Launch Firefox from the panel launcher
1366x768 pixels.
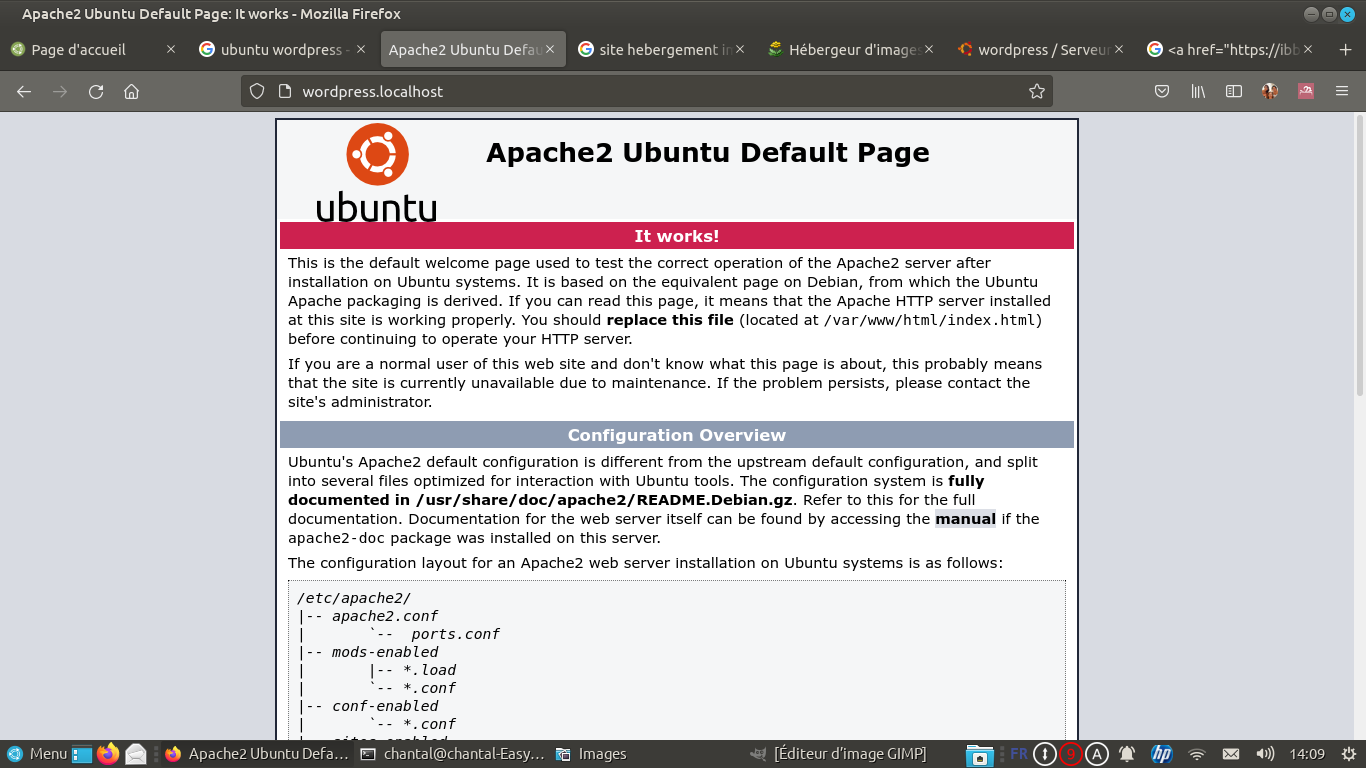[109, 754]
